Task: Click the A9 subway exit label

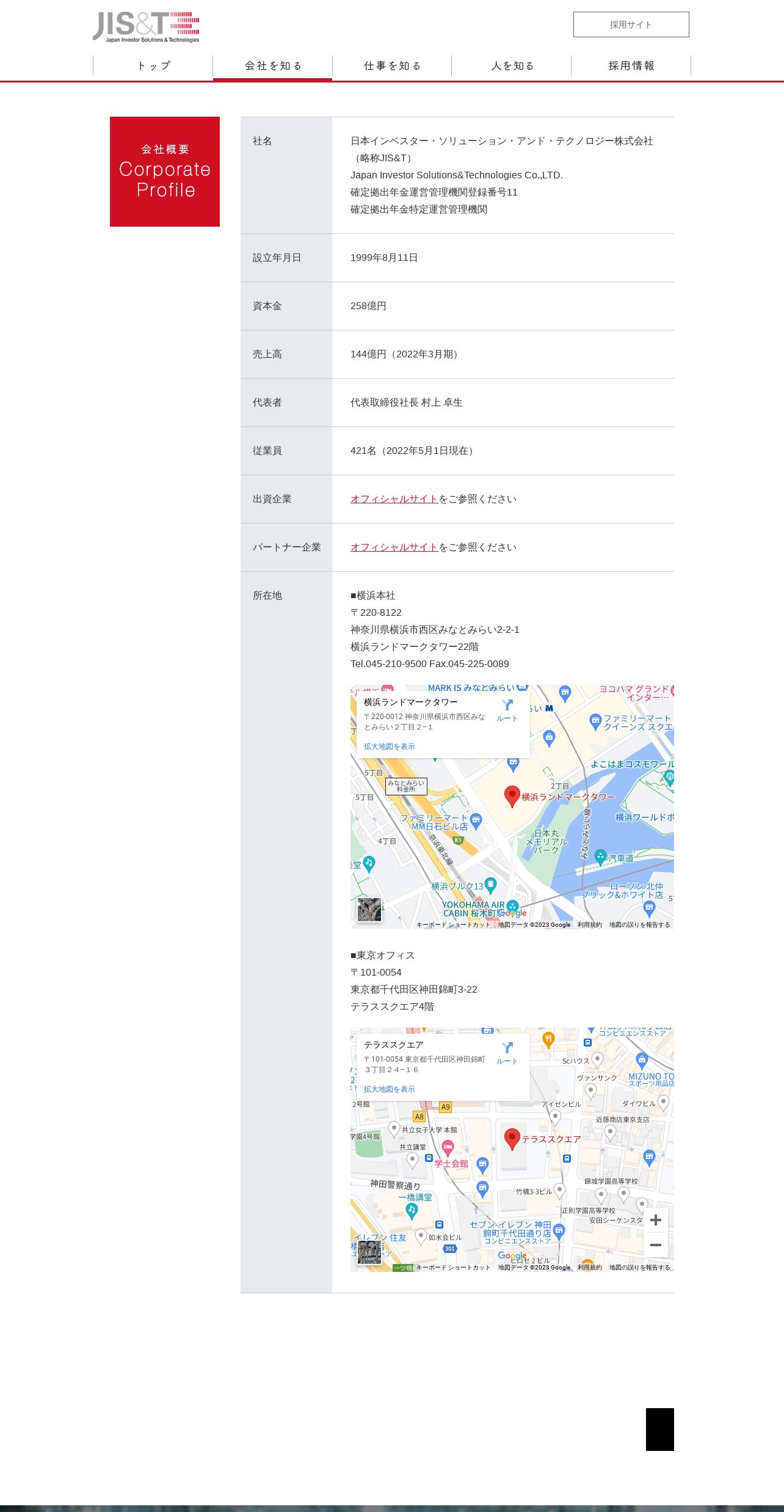Action: [x=446, y=1106]
